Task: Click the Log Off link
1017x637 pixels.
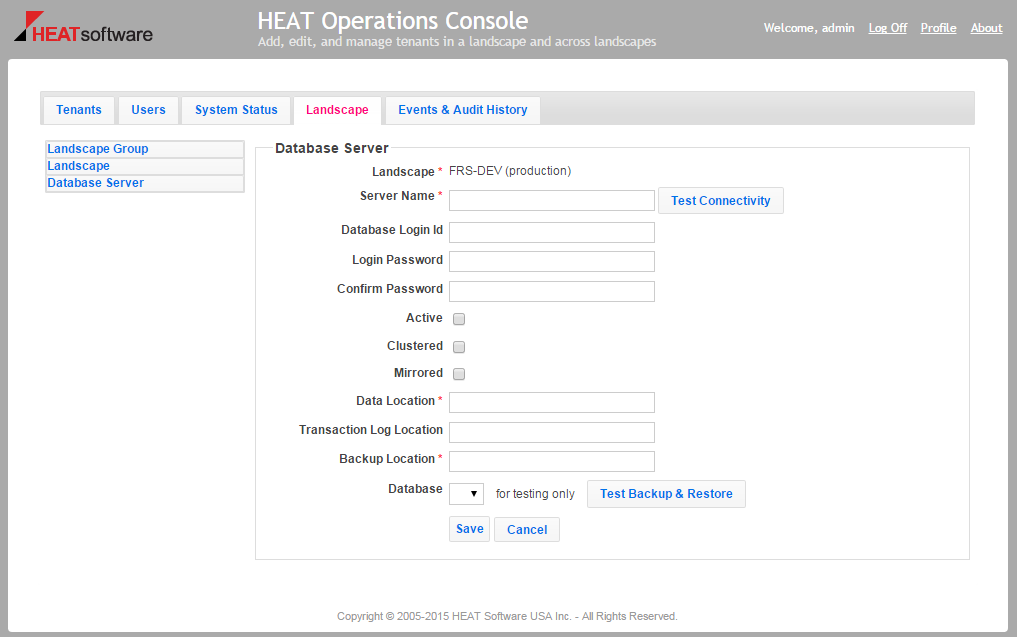Action: 887,28
